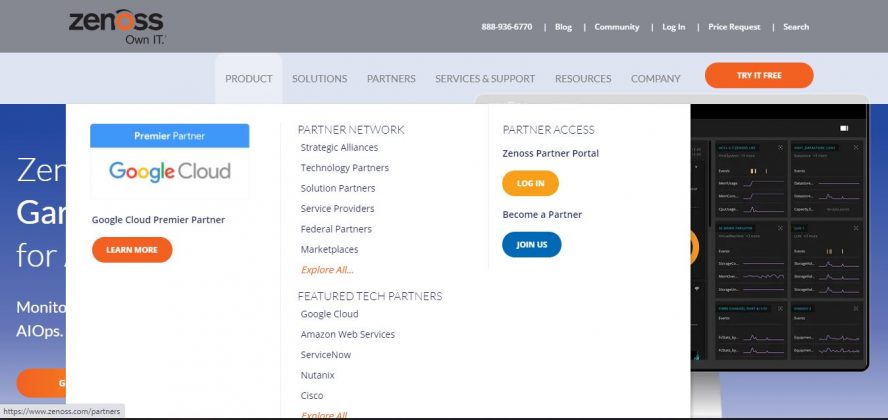Open the Price Request link
The image size is (888, 420).
[734, 27]
